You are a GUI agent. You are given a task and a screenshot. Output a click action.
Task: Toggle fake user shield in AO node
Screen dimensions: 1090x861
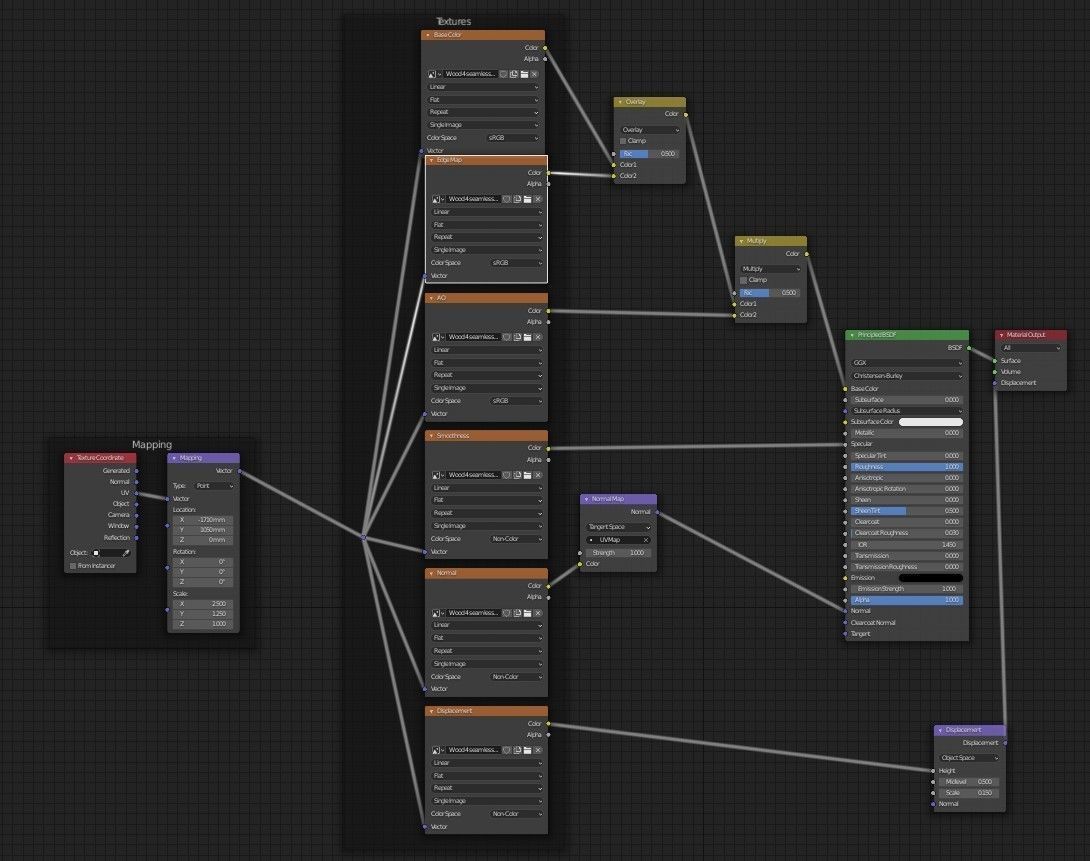(x=507, y=337)
